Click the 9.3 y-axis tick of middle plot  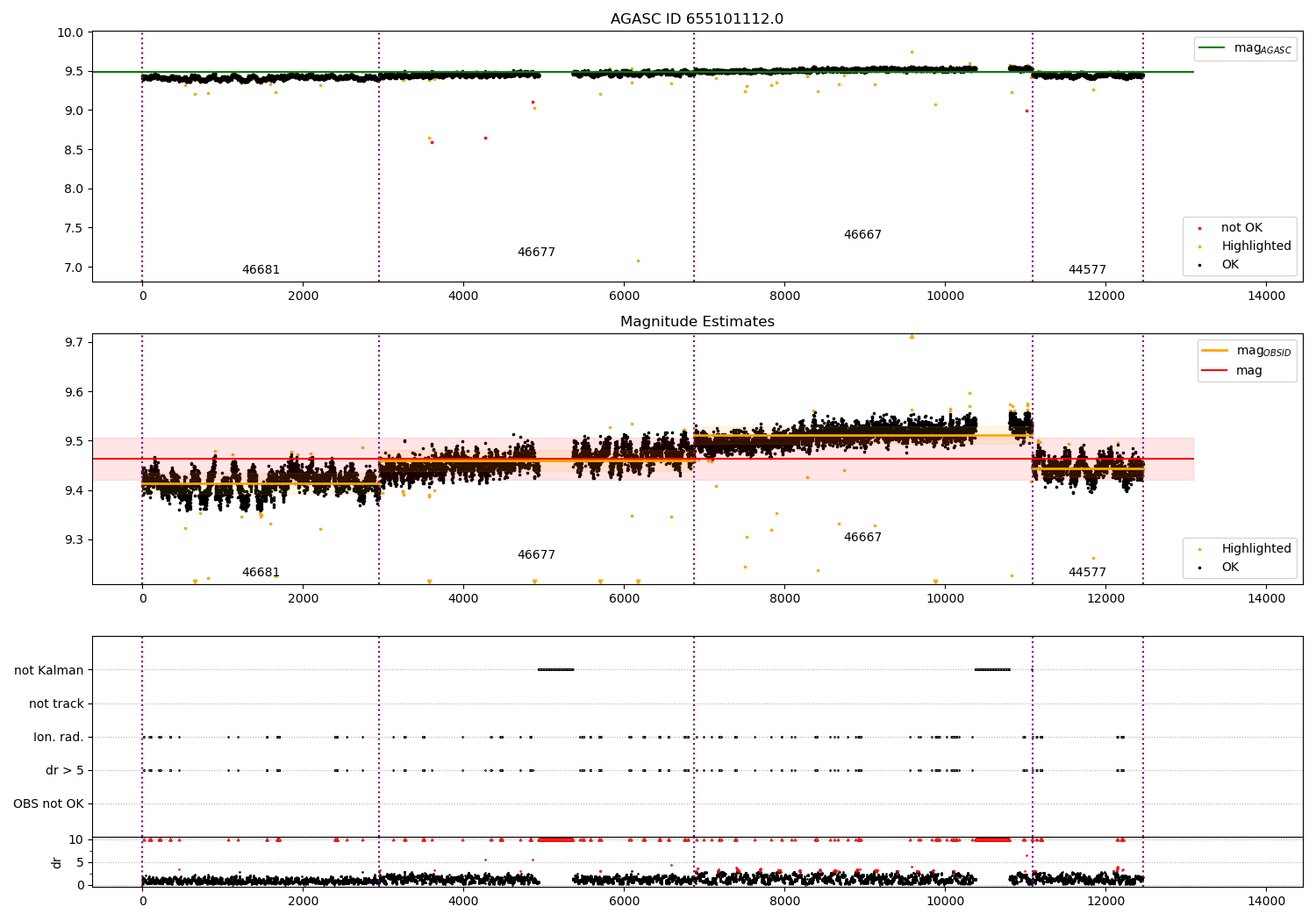click(x=75, y=539)
